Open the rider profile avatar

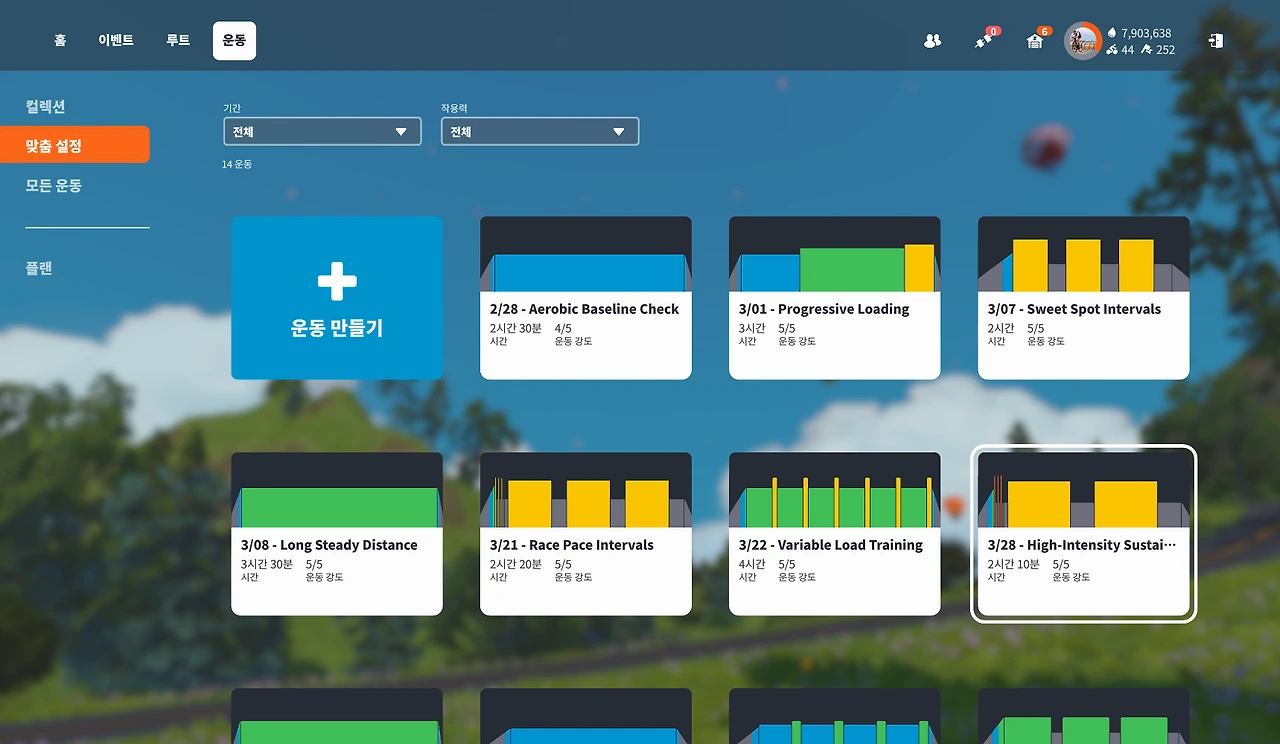1082,41
